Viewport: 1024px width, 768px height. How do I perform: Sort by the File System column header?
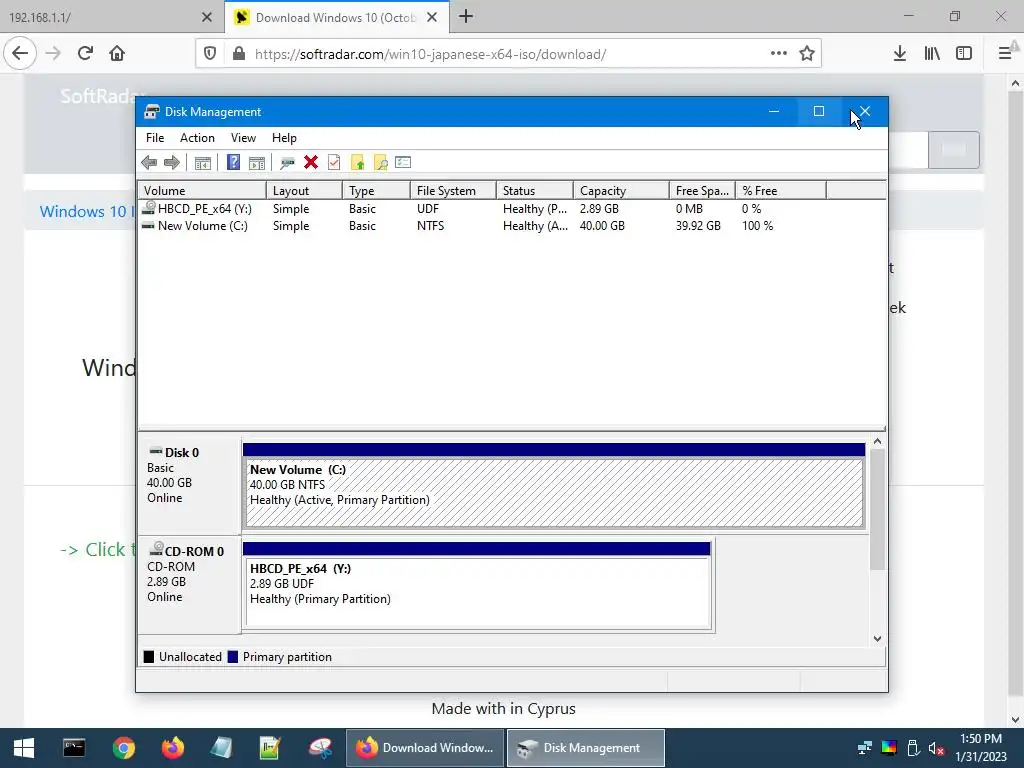click(x=453, y=191)
